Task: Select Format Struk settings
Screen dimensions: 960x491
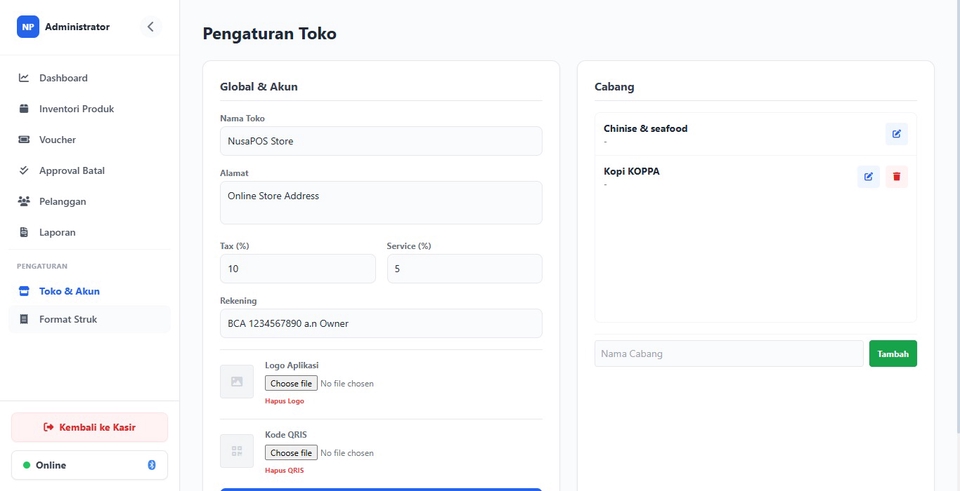Action: click(68, 320)
